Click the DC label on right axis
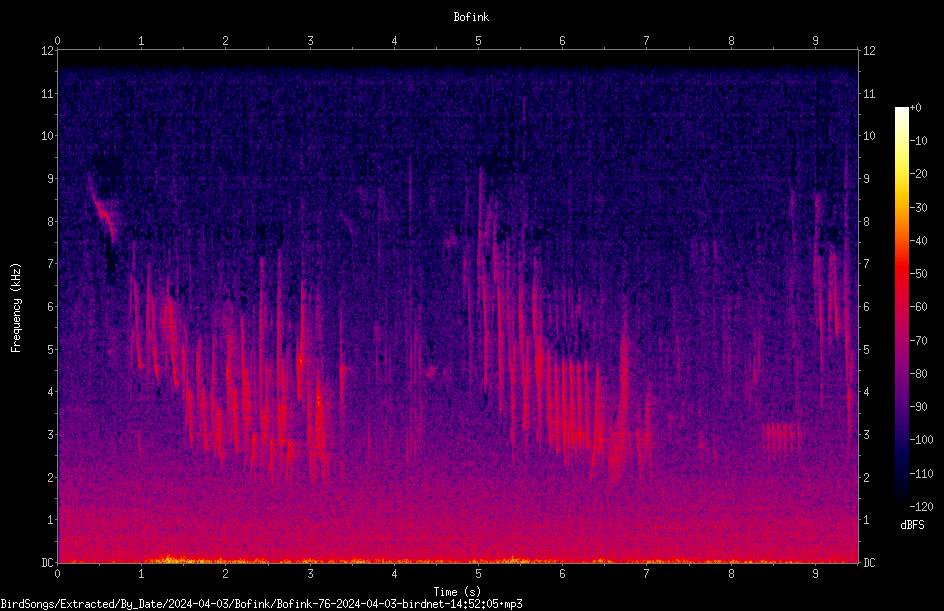Image resolution: width=944 pixels, height=611 pixels. (x=869, y=562)
